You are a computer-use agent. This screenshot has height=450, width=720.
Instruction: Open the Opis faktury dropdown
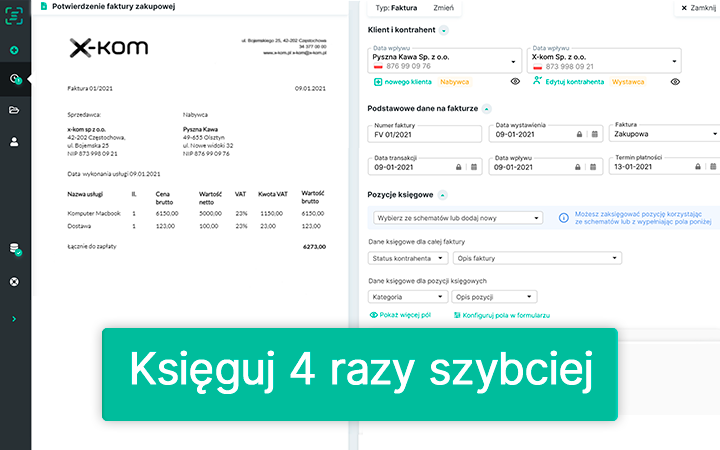(537, 258)
